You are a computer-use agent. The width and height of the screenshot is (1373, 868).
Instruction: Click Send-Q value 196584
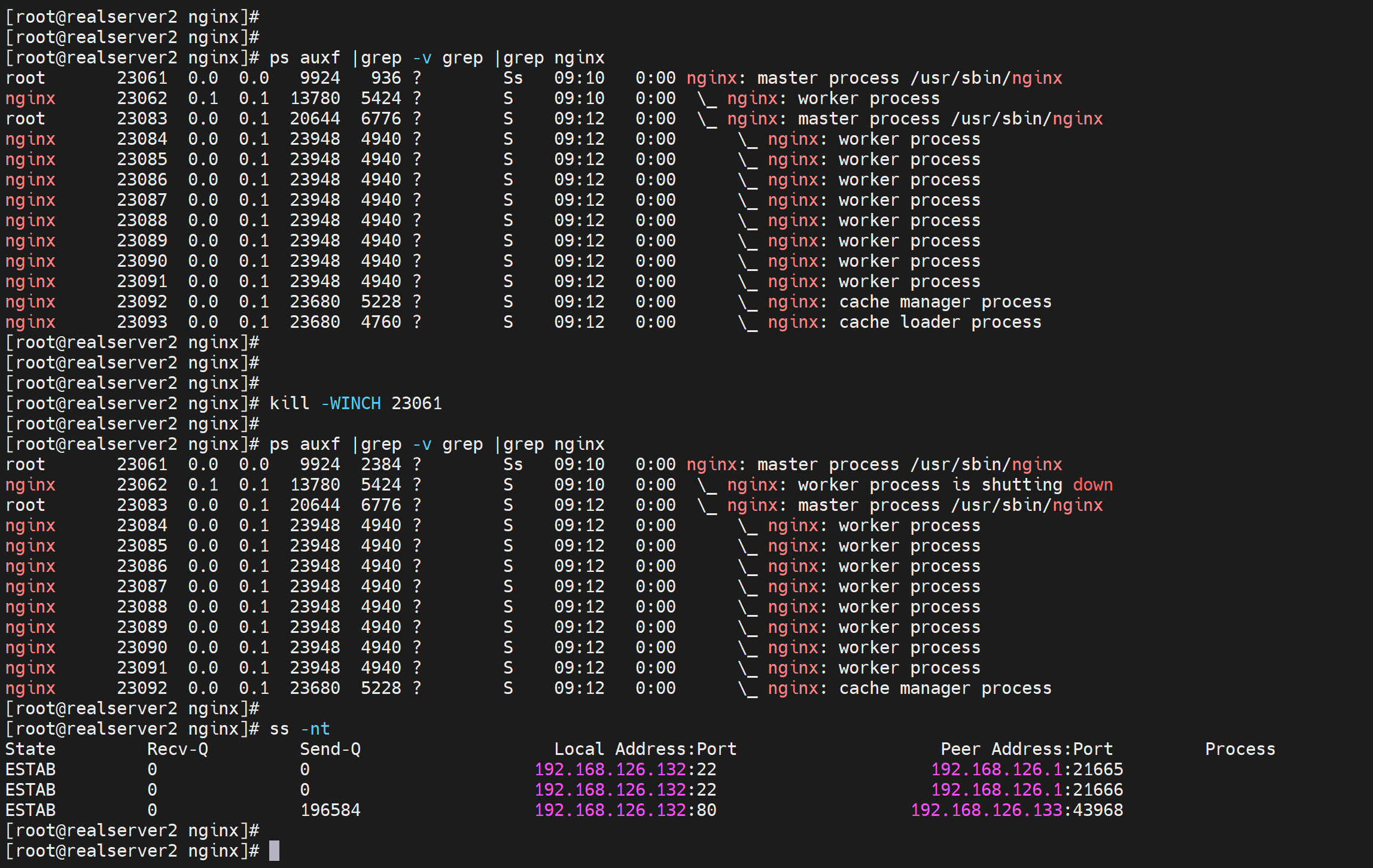coord(330,810)
